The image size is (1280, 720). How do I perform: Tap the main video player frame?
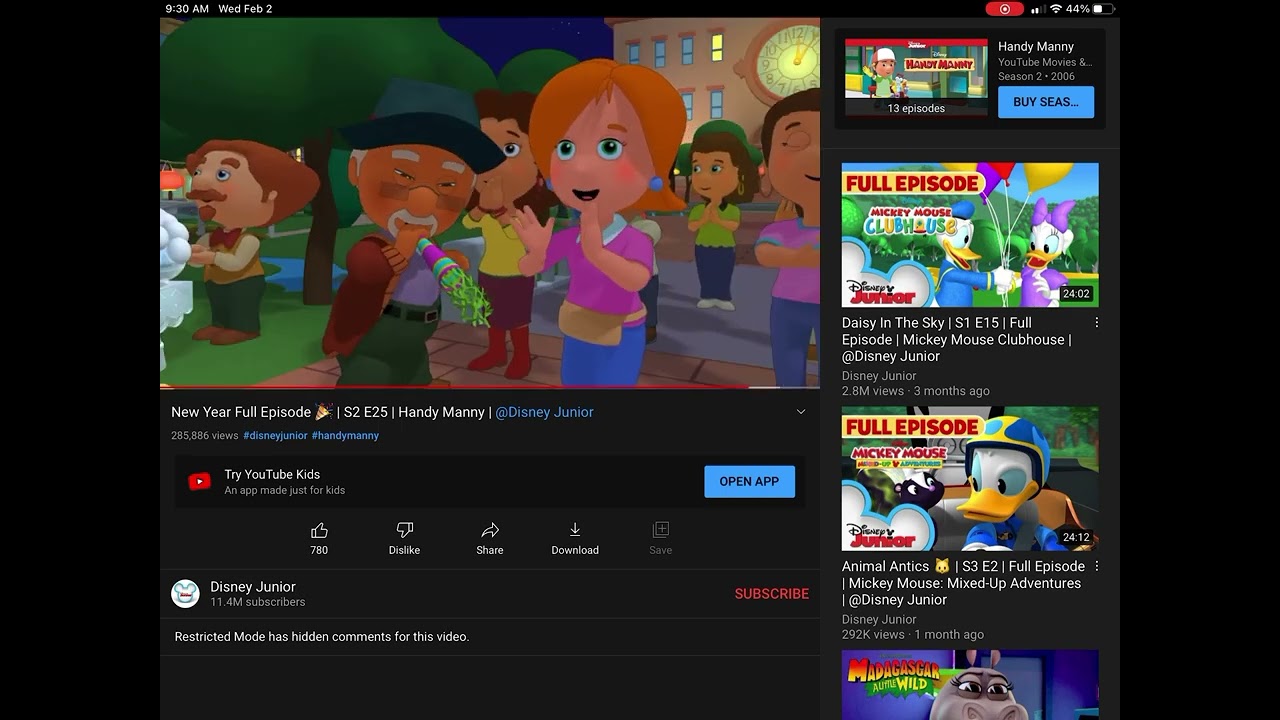[490, 202]
